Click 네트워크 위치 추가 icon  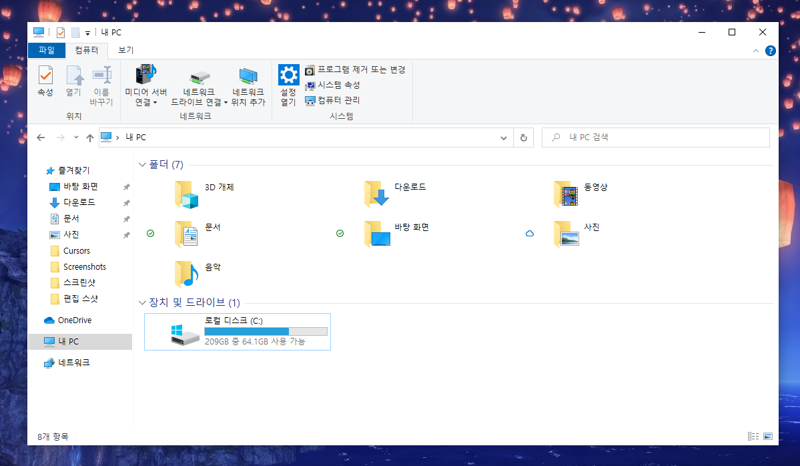(x=248, y=76)
